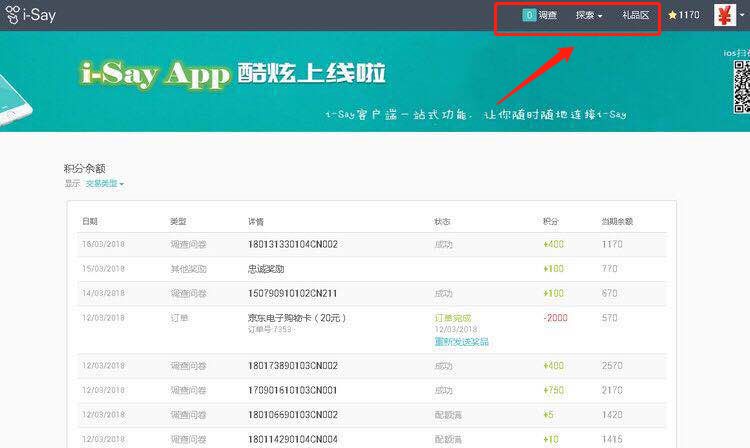
Task: Click the survey count badge showing 0
Action: pos(528,15)
